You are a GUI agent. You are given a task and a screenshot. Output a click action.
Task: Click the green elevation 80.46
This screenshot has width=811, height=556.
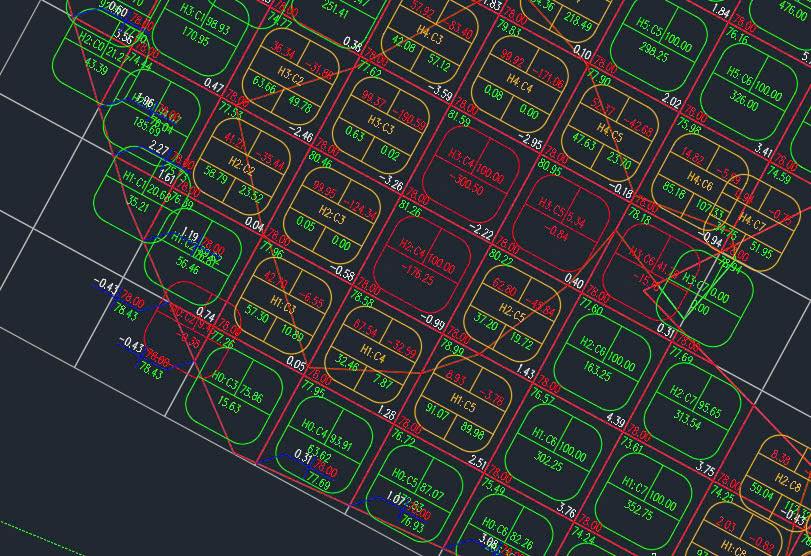pos(321,159)
